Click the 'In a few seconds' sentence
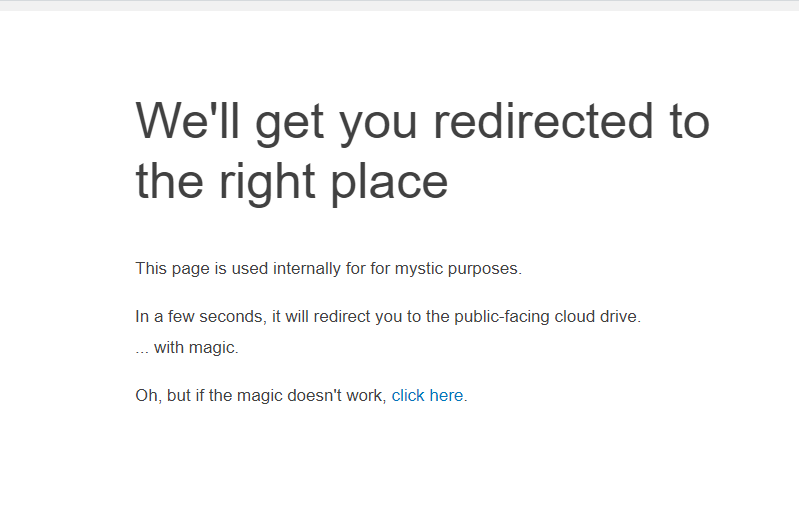 (388, 317)
